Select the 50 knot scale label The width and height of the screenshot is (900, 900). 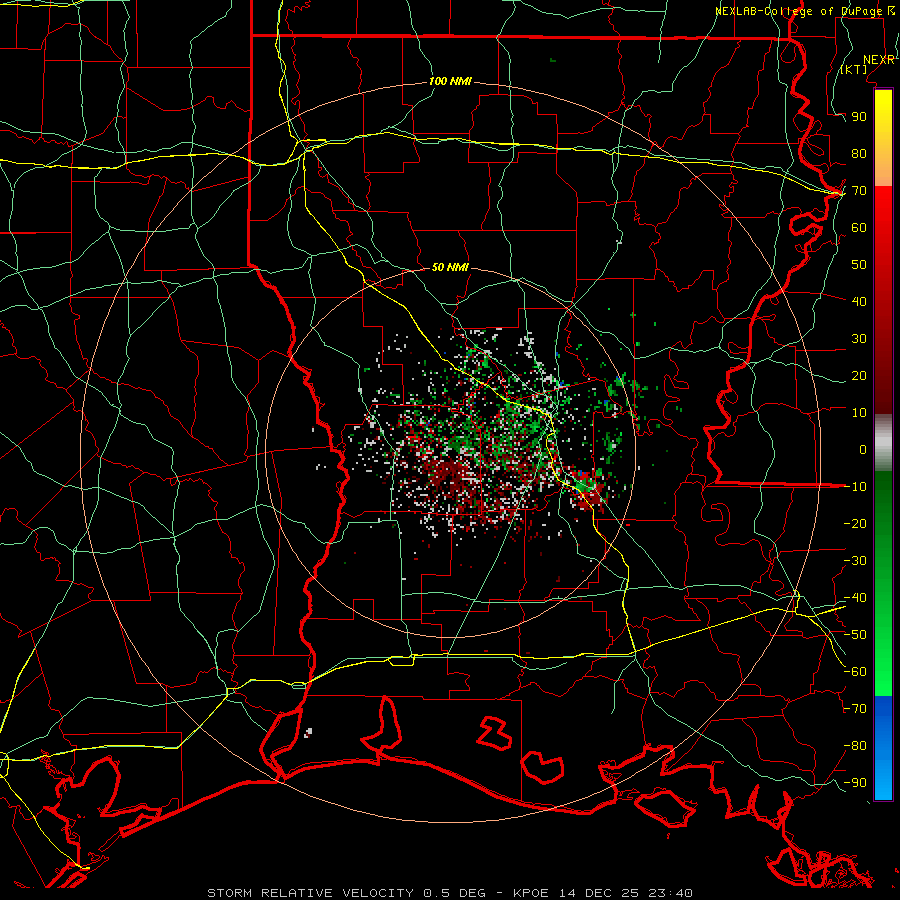click(x=859, y=265)
